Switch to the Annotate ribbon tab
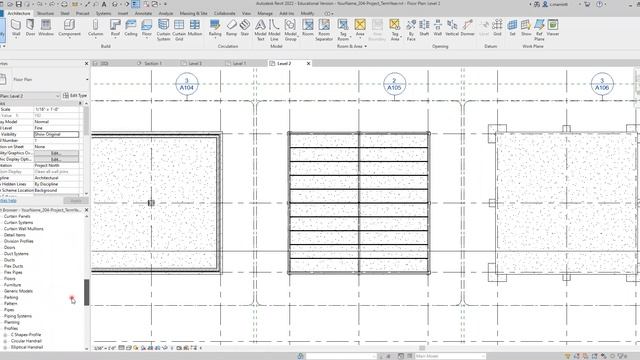The image size is (640, 360). (143, 13)
